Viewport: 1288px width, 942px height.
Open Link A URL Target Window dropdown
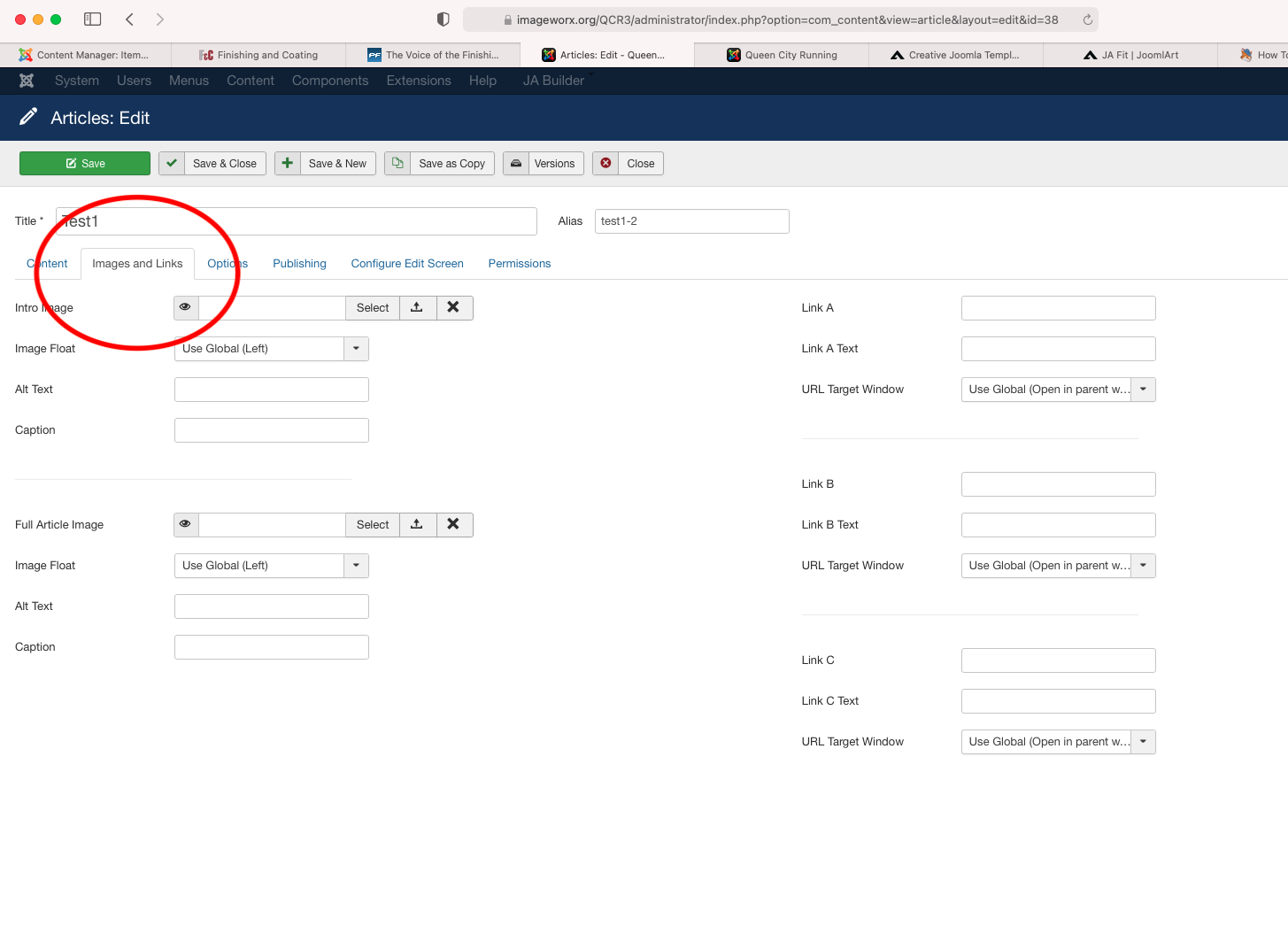(x=1143, y=390)
